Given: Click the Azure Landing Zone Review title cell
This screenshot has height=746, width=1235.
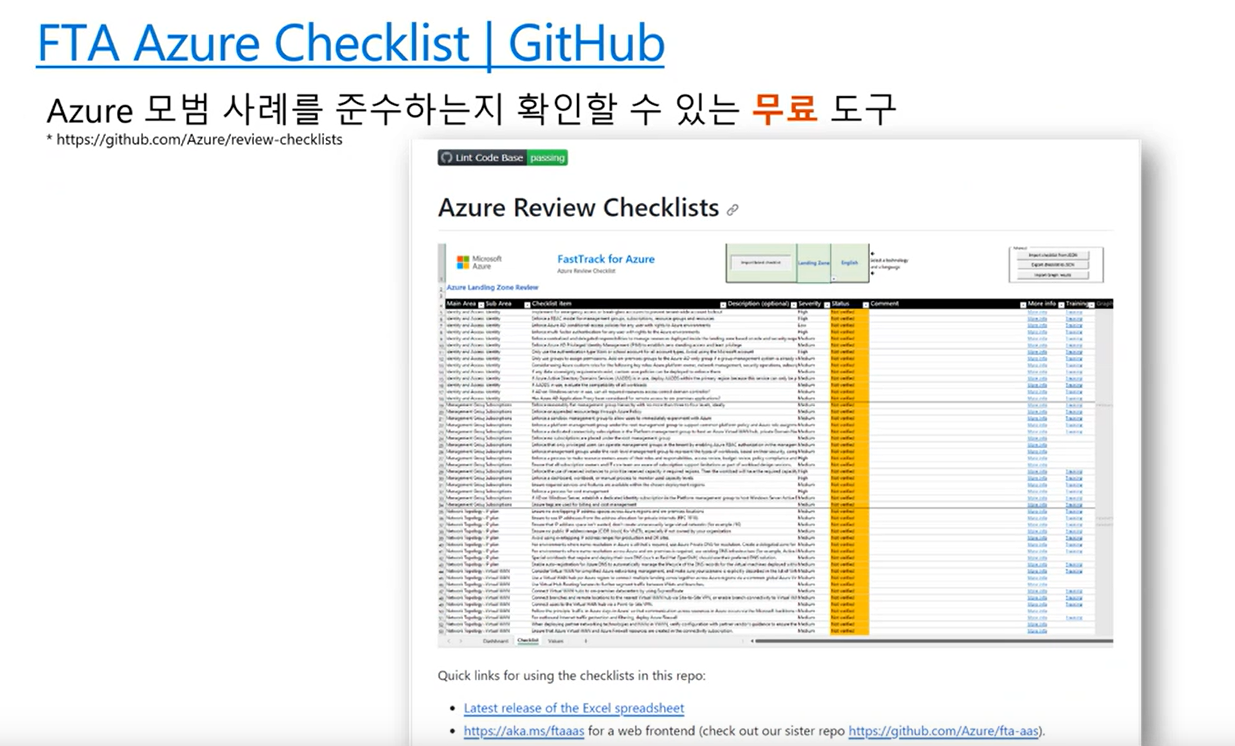Looking at the screenshot, I should point(493,287).
